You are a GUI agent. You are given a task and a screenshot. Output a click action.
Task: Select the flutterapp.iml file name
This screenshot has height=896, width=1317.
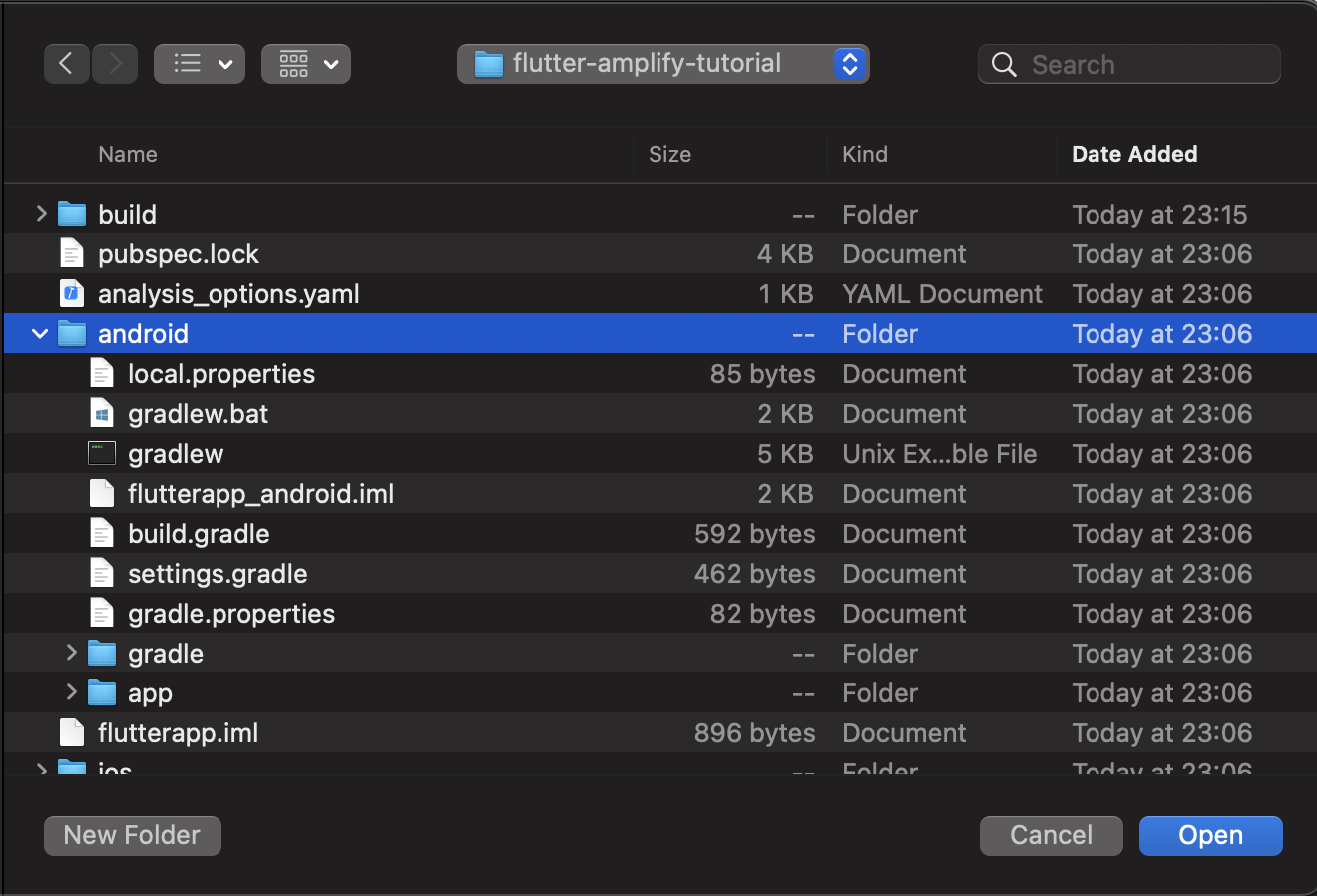(179, 732)
